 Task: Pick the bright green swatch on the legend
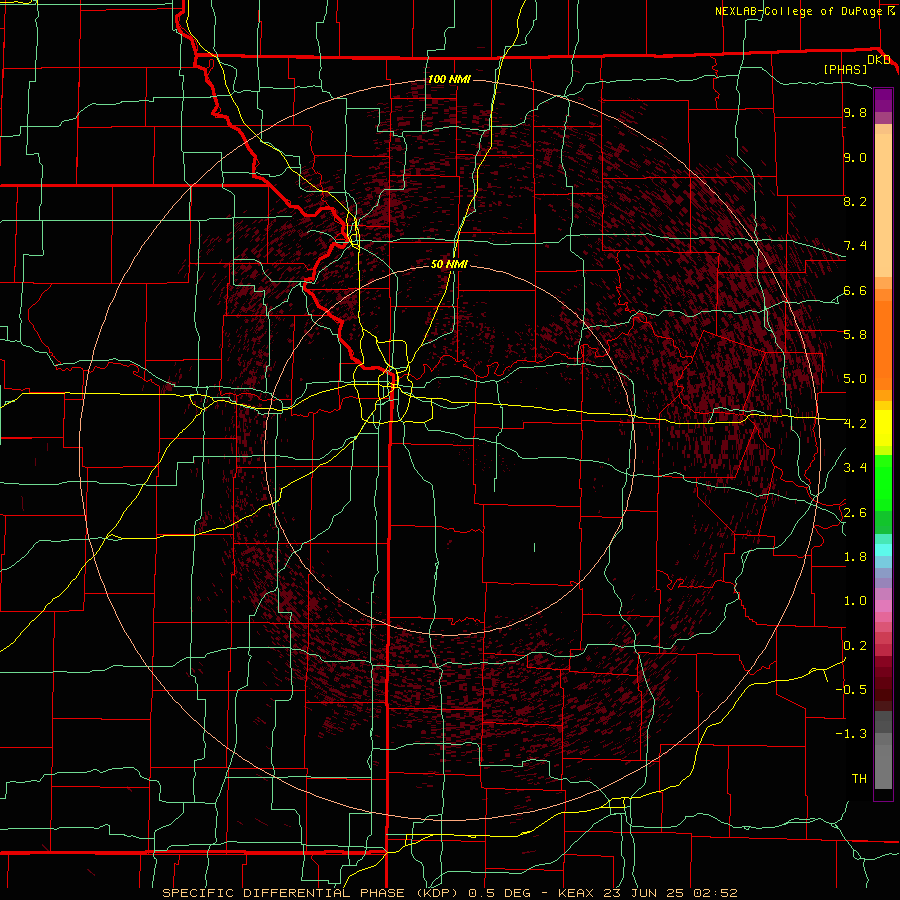pos(883,481)
